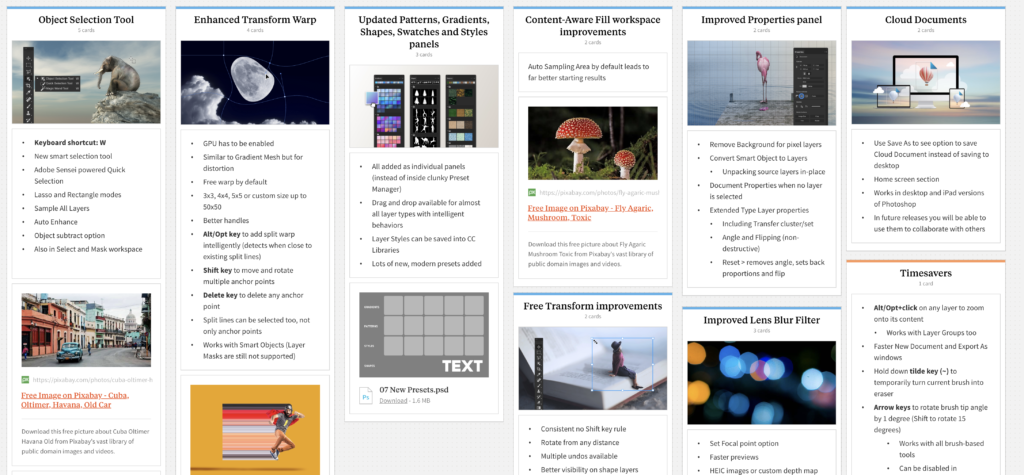The image size is (1024, 475).
Task: Click the 'Works with Layer Groups too' sub-bullet
Action: click(930, 333)
